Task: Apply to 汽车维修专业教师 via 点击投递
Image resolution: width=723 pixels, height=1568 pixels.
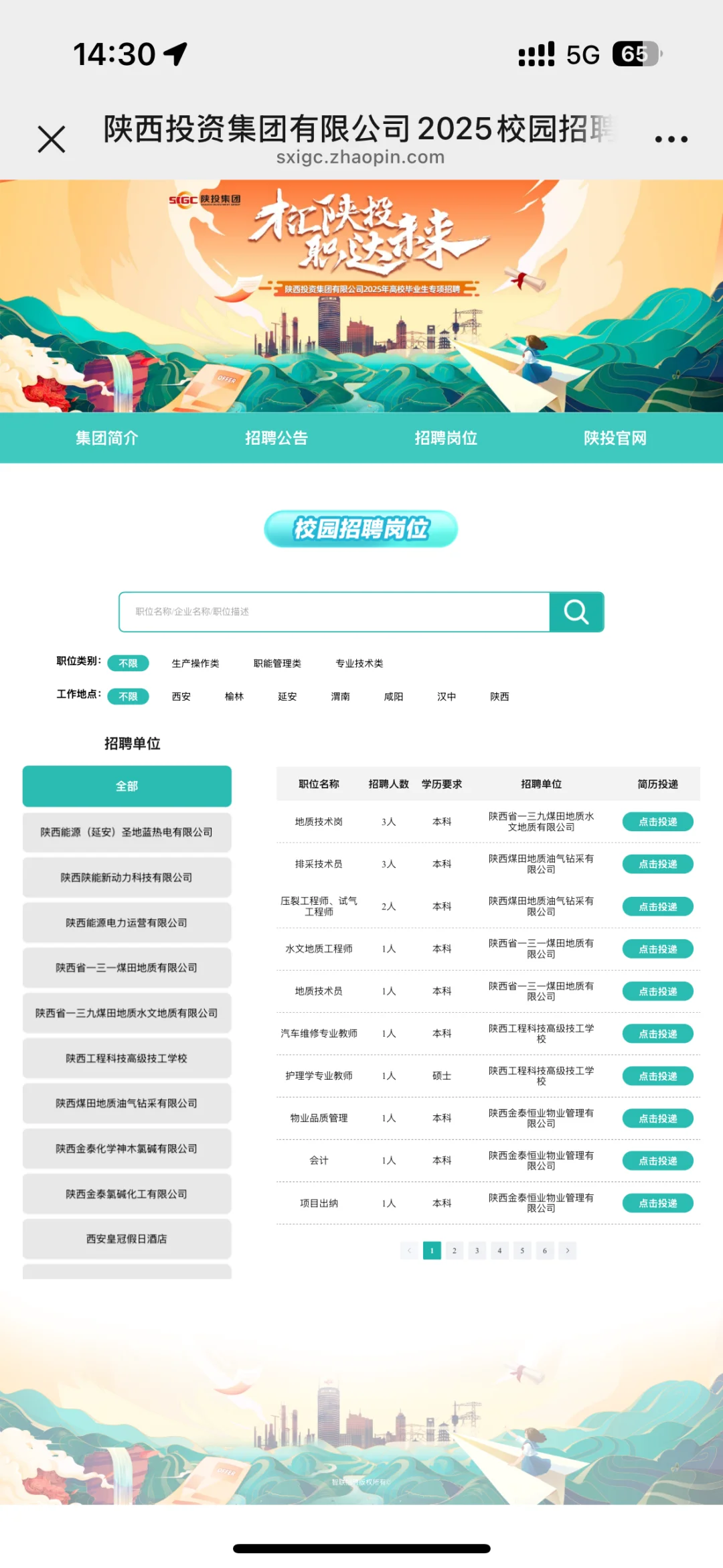Action: coord(658,1034)
